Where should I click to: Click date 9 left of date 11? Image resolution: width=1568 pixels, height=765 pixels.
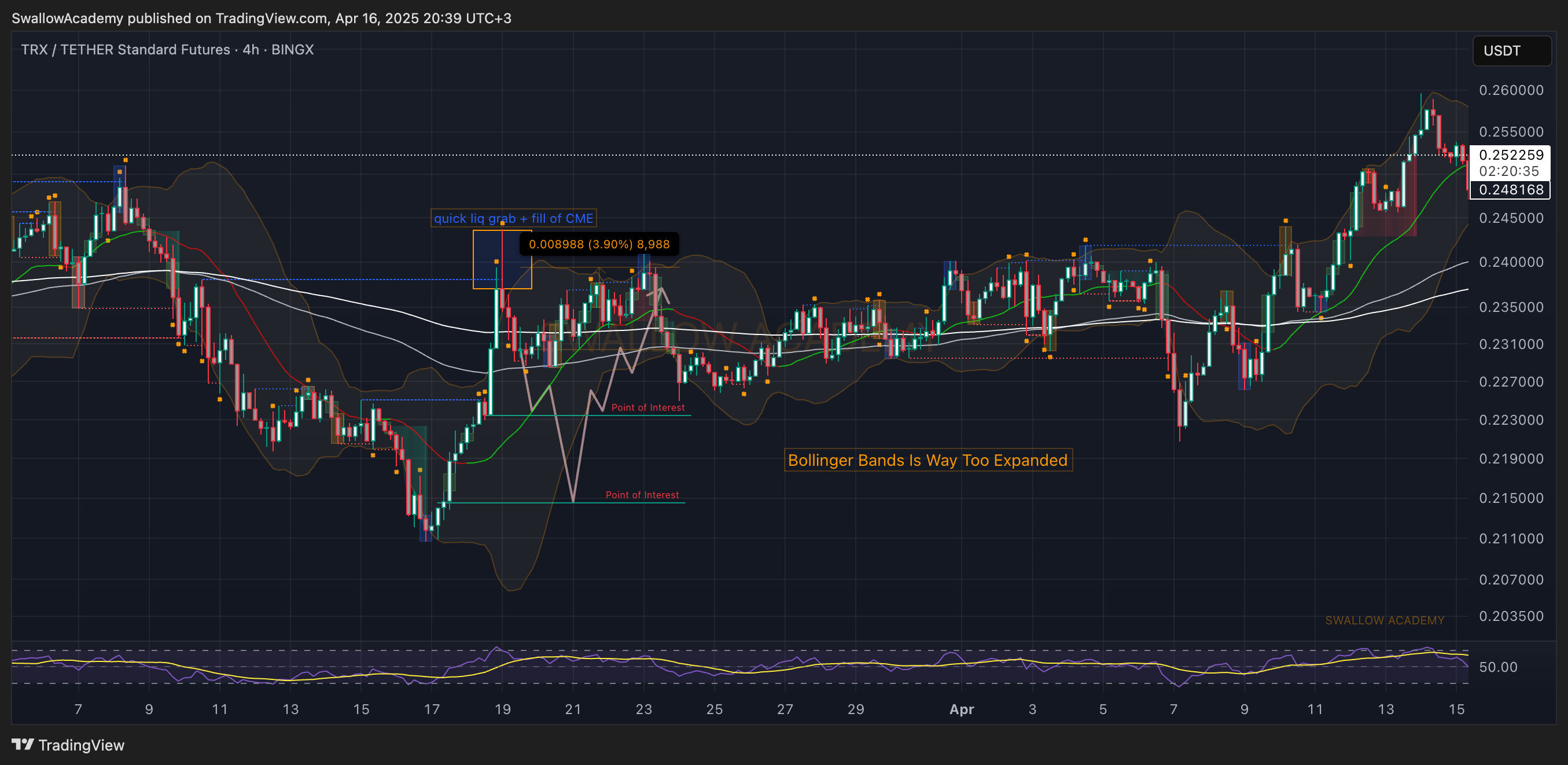point(149,709)
